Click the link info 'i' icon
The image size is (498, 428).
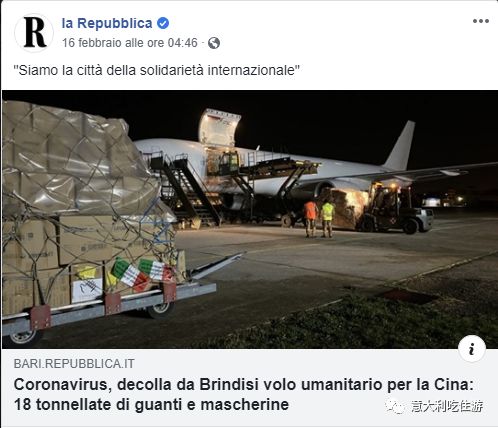click(471, 349)
